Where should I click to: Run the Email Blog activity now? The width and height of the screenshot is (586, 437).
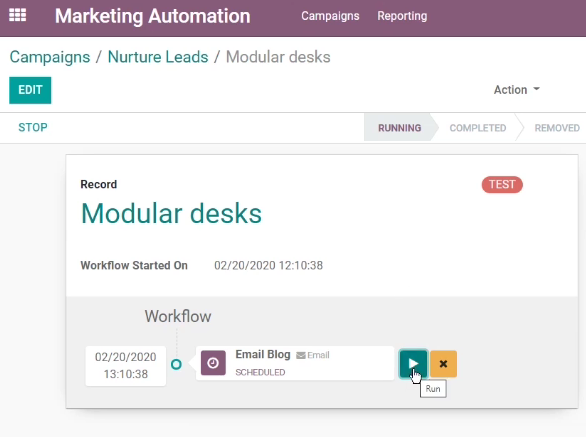413,363
